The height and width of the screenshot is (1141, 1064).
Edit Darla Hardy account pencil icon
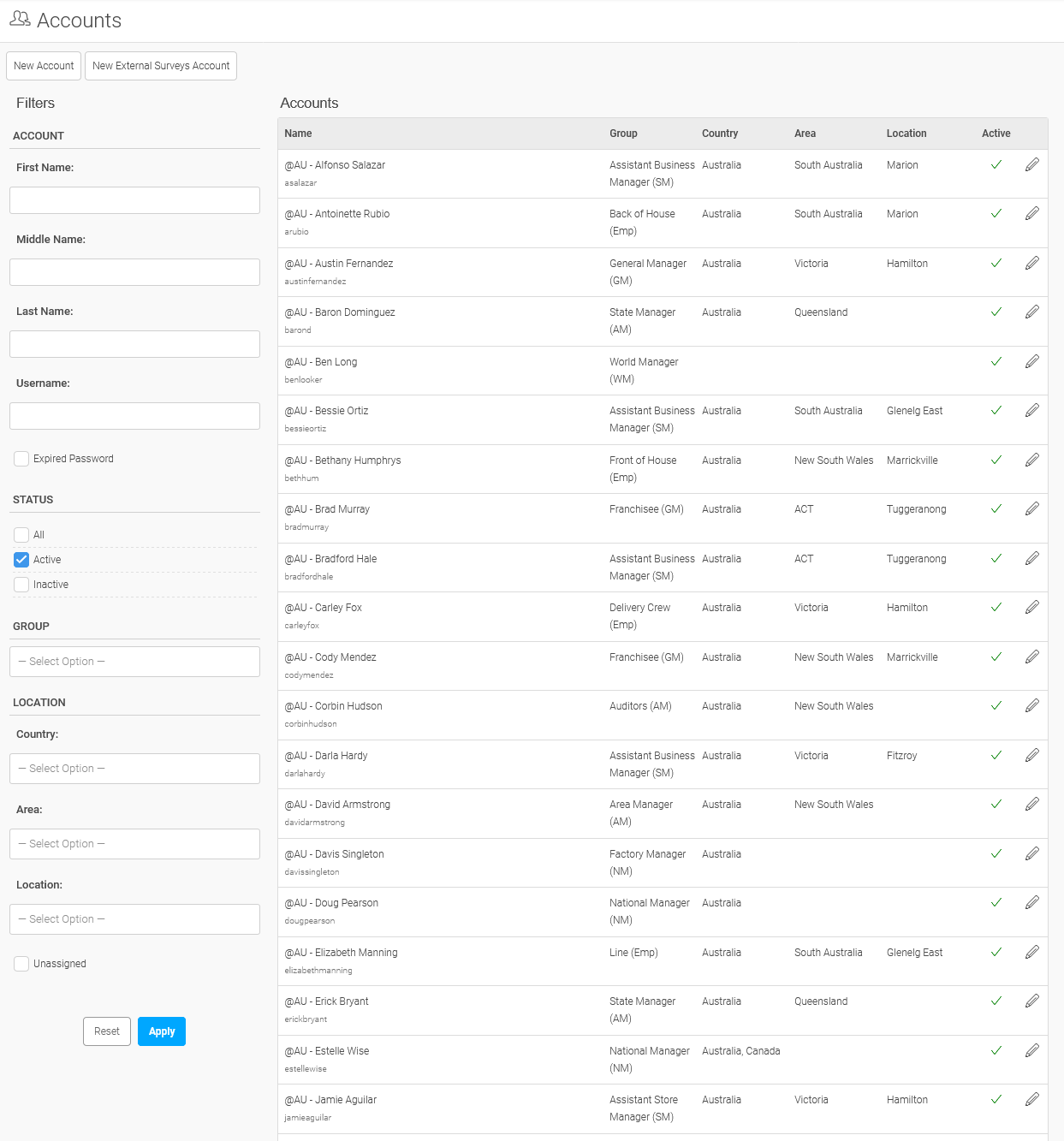[x=1032, y=755]
